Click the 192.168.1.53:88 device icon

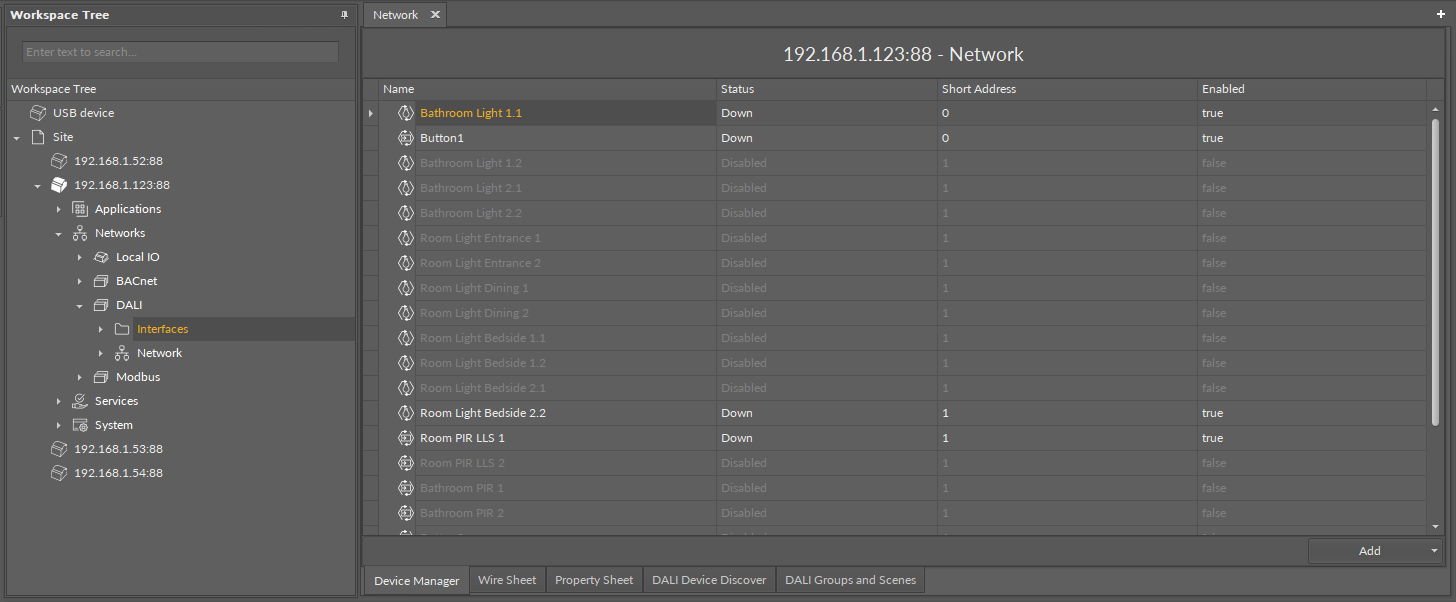coord(59,449)
